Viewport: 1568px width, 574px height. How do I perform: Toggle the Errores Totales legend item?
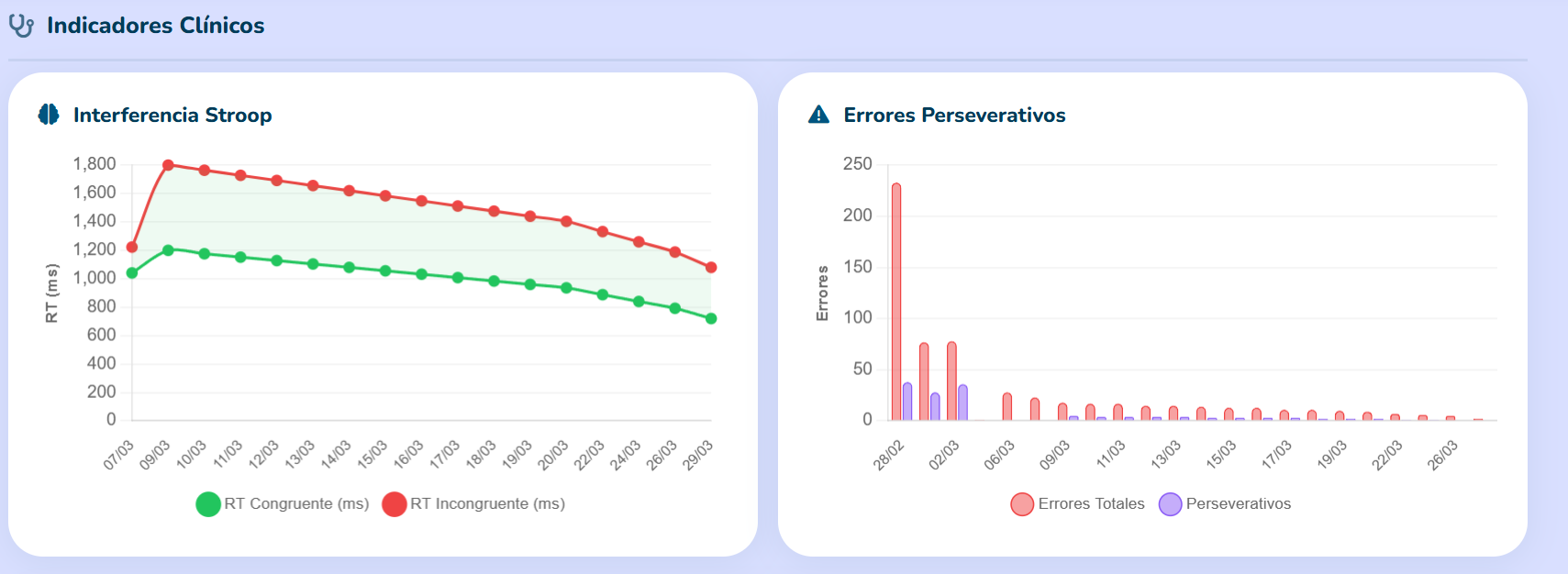click(1091, 503)
